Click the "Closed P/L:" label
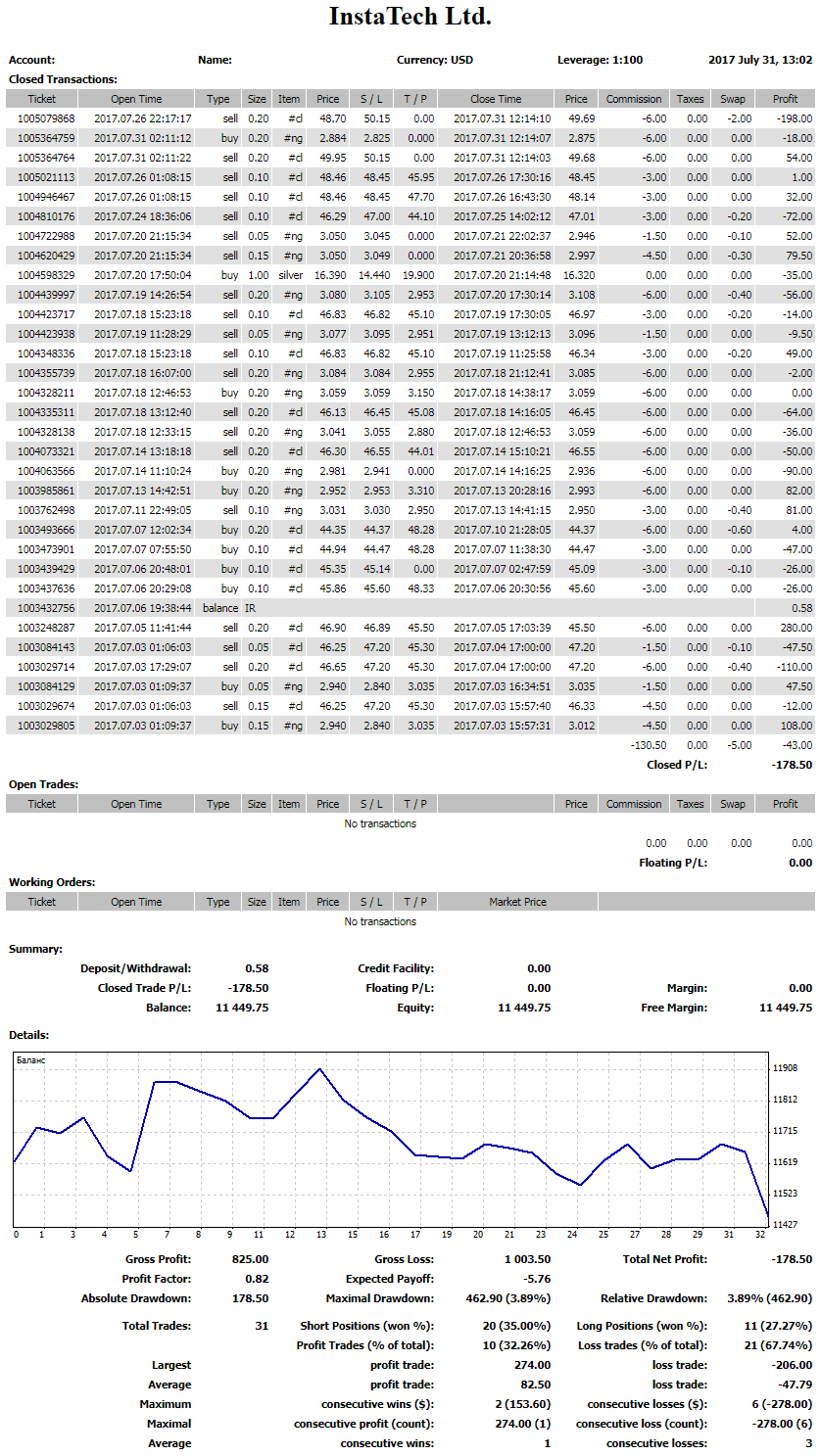This screenshot has height=1456, width=821. 677,765
